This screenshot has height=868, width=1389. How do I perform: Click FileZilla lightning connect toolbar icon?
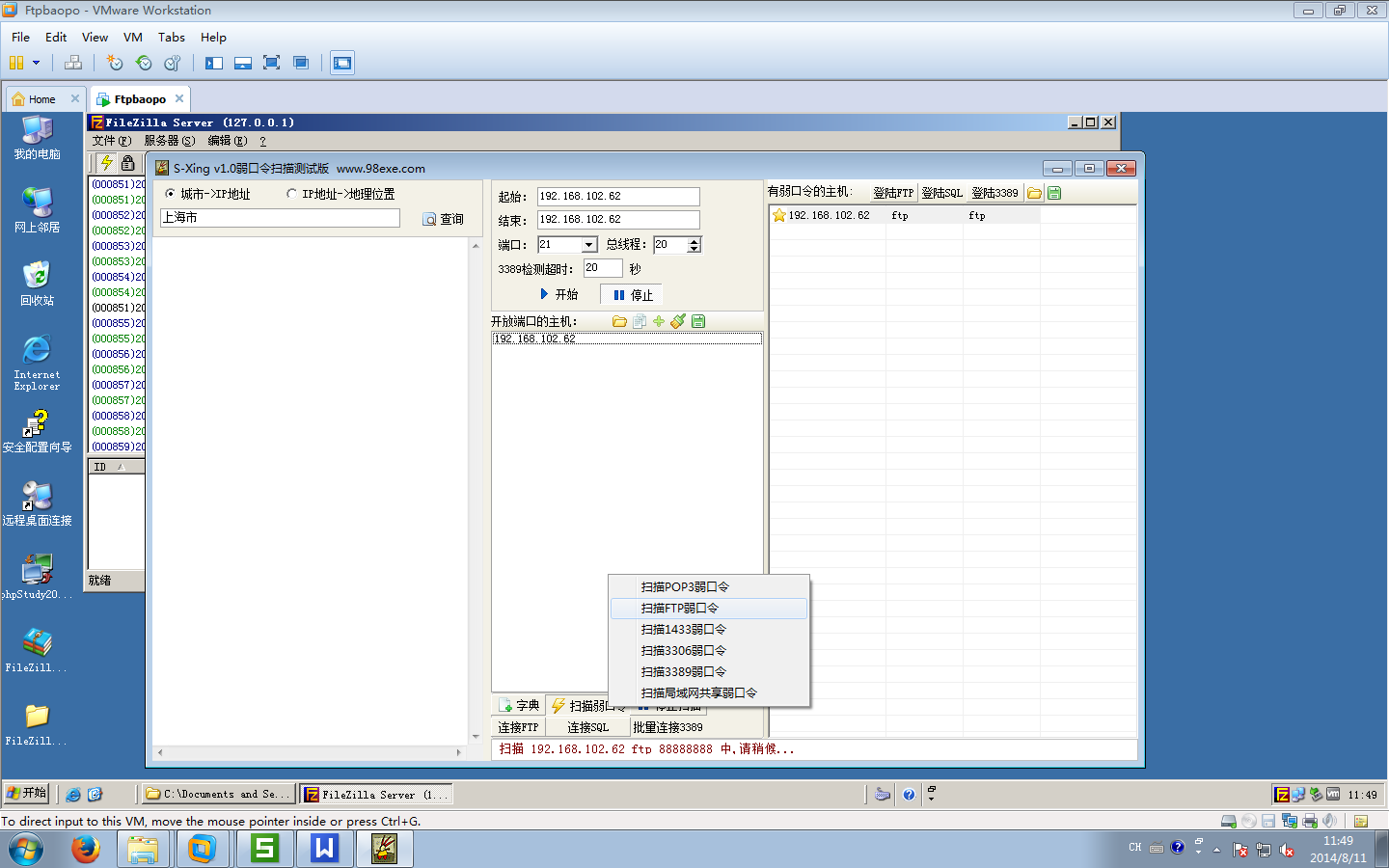[106, 163]
